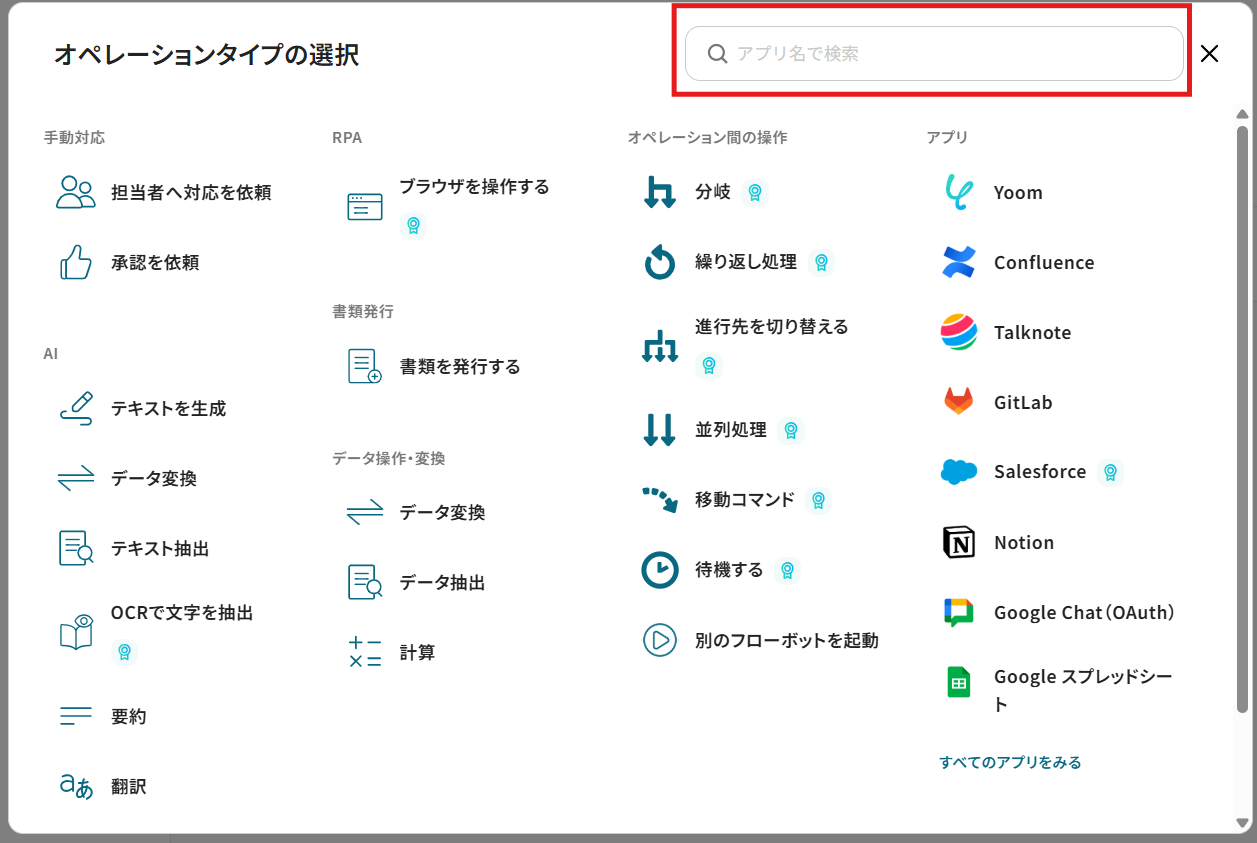The image size is (1257, 843).
Task: Click the テキストを生成 pen icon
Action: (76, 408)
